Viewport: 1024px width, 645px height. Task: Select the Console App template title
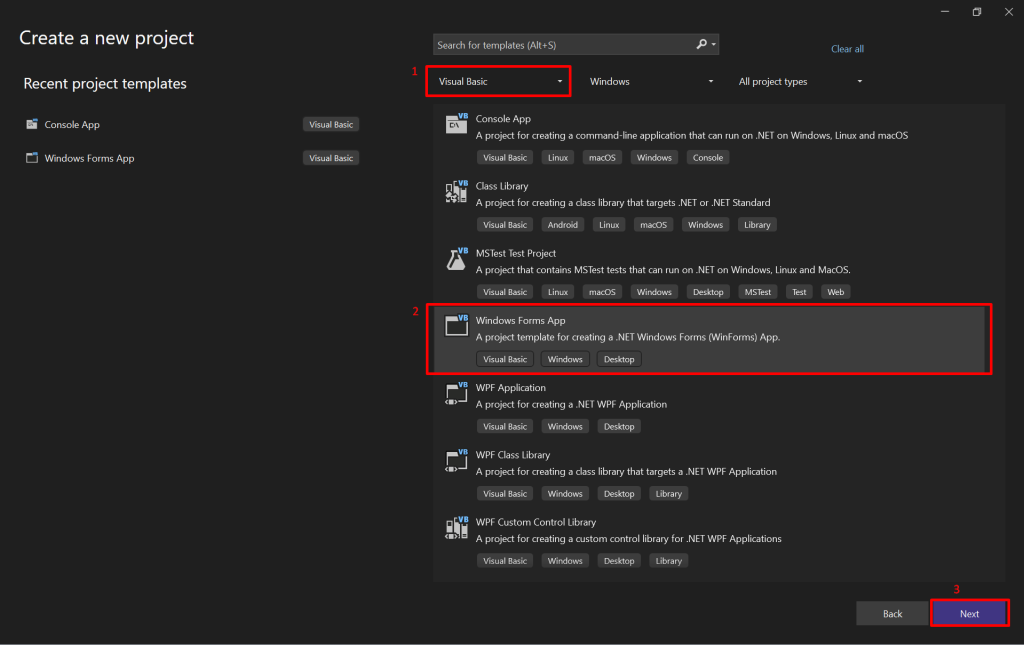503,119
